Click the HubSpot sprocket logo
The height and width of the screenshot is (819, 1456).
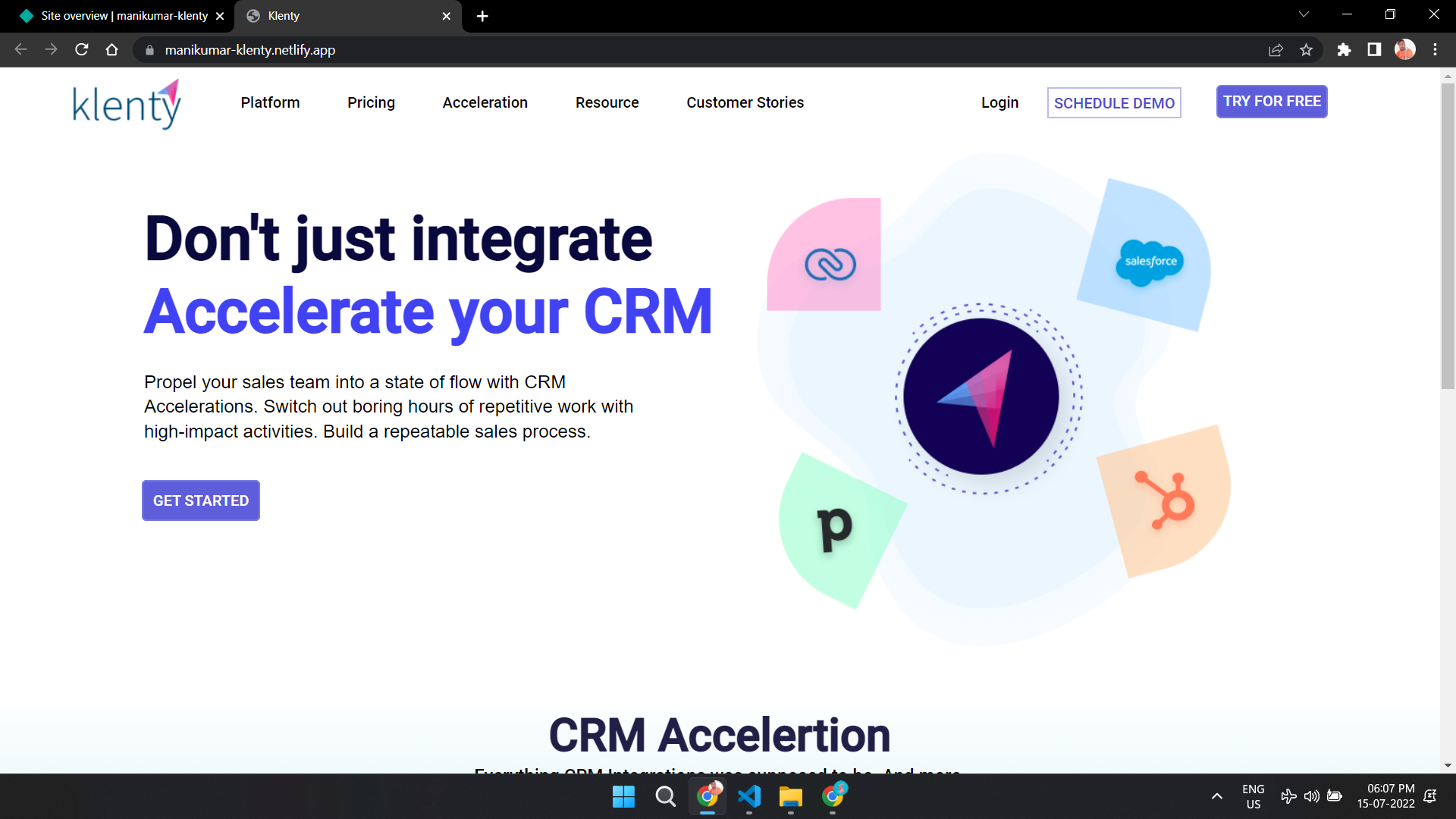pos(1165,499)
